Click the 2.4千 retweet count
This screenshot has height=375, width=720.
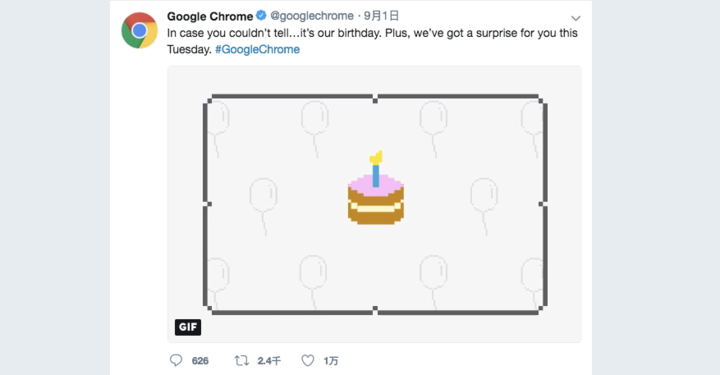coord(269,361)
